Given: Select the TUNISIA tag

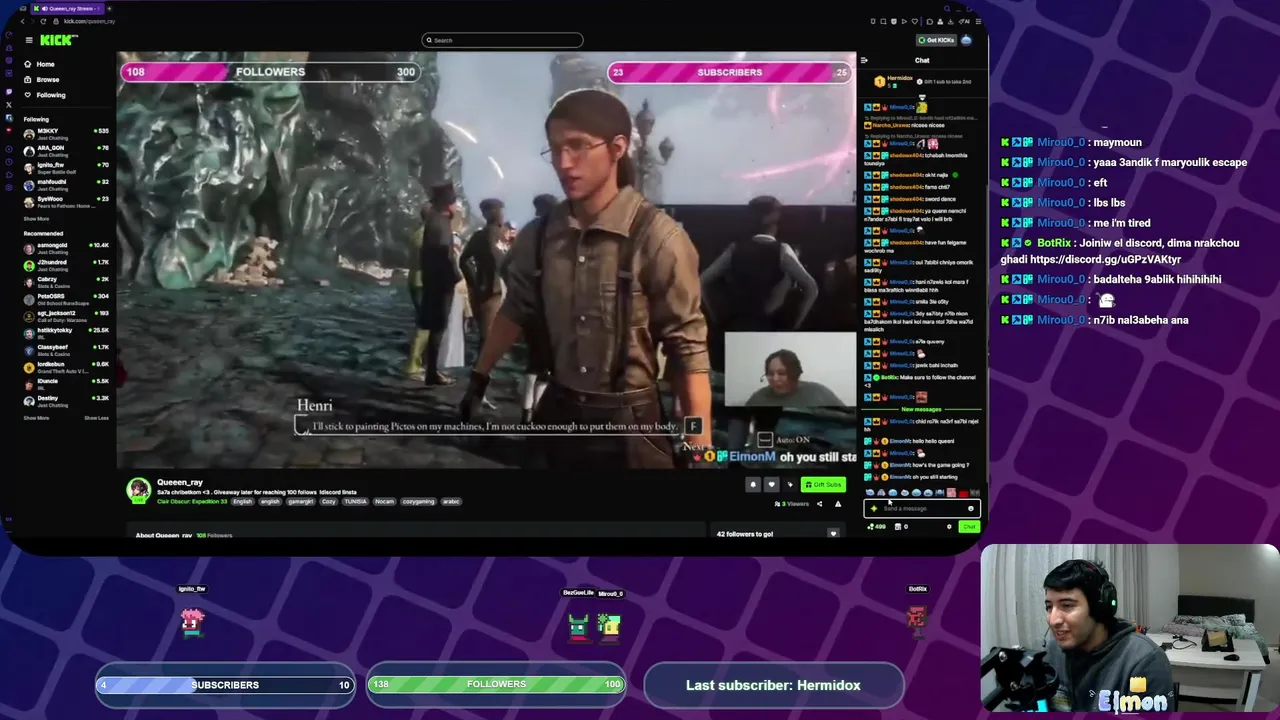Looking at the screenshot, I should [355, 501].
